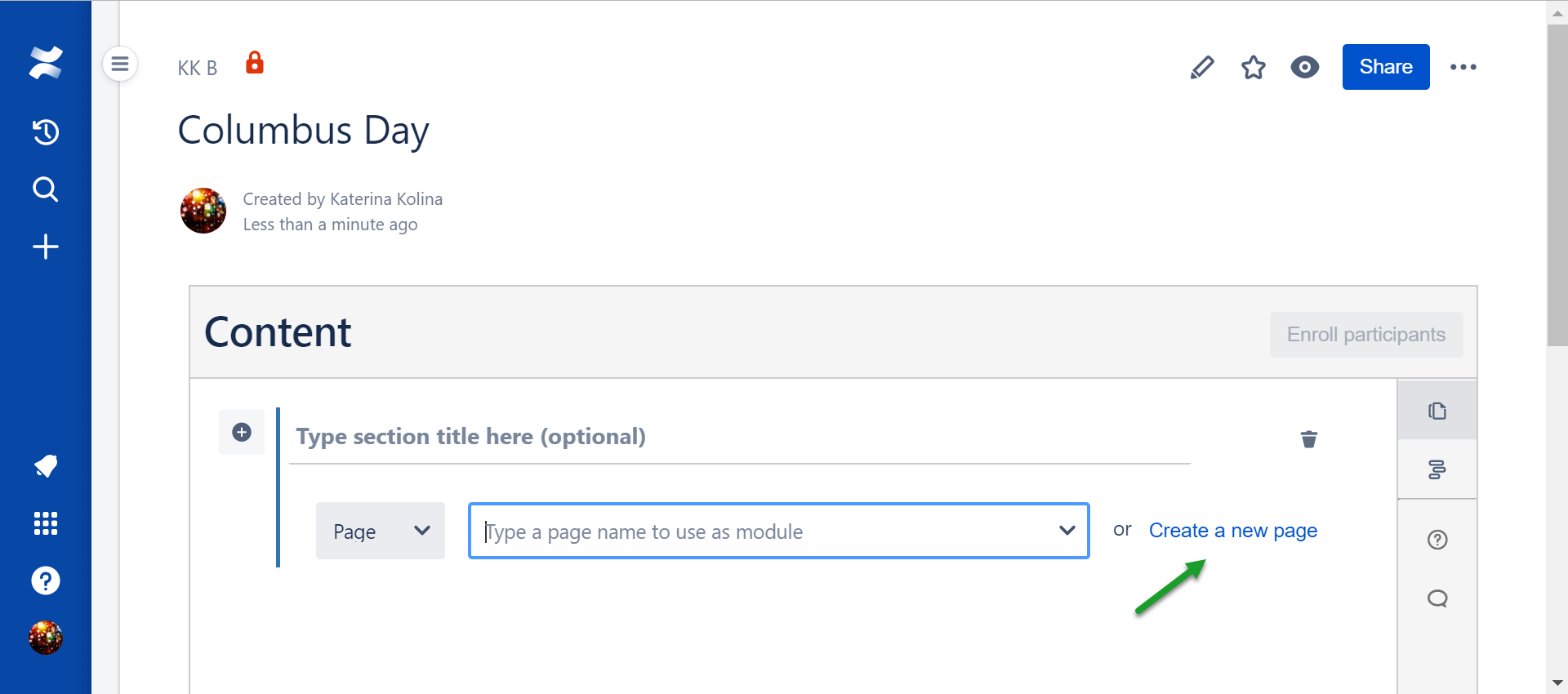Click the plus create icon in sidebar
Image resolution: width=1568 pixels, height=694 pixels.
click(x=46, y=247)
